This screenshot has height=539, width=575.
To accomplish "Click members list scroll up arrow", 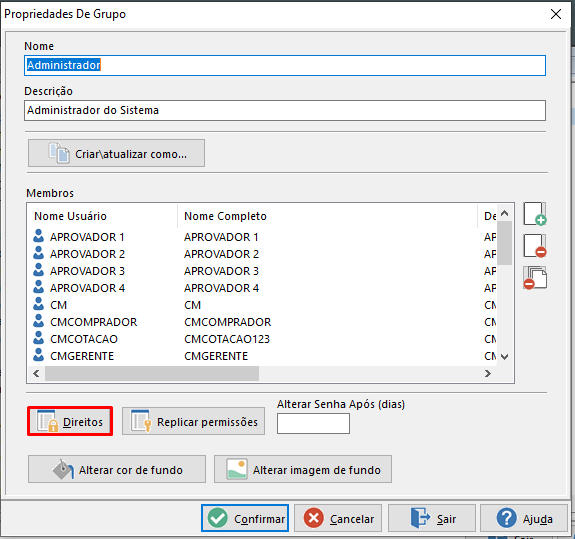I will 505,213.
